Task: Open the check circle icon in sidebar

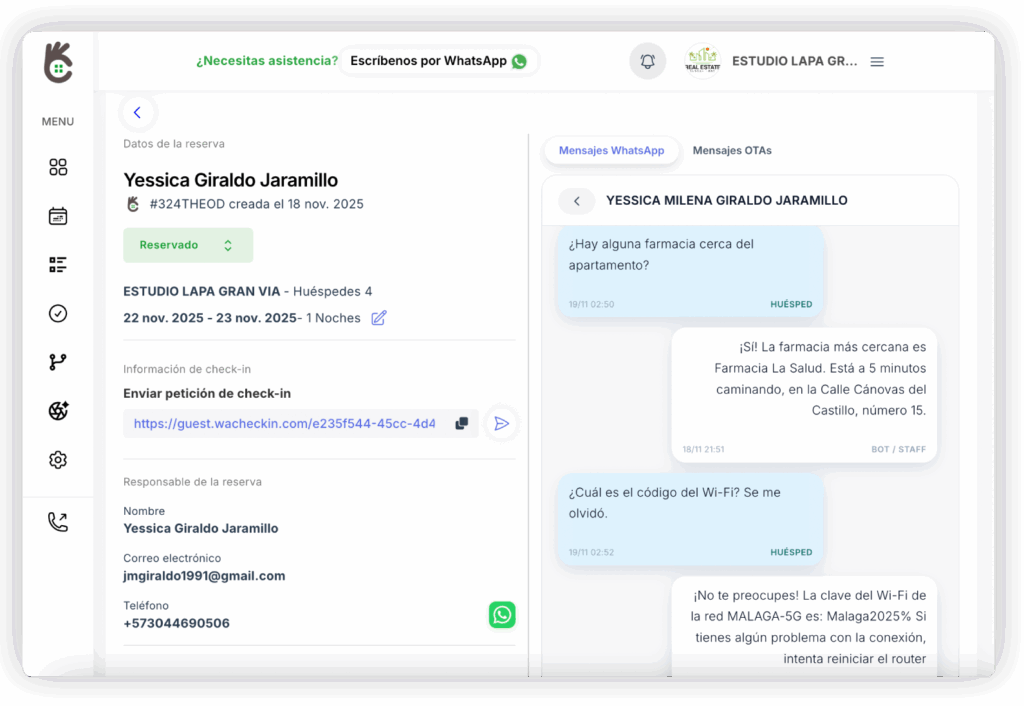Action: pos(58,313)
